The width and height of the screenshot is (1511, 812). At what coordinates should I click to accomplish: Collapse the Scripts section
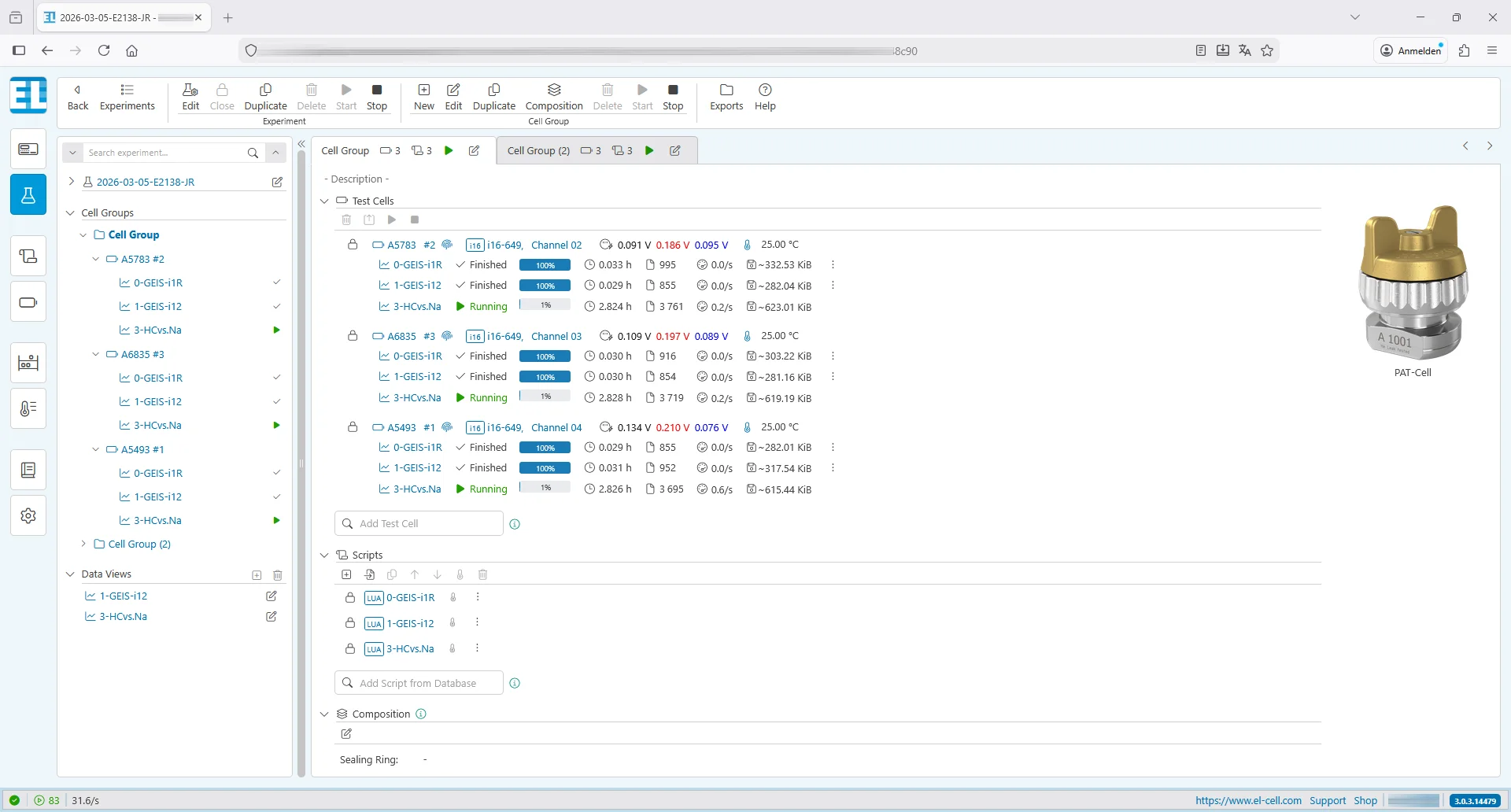[x=324, y=555]
